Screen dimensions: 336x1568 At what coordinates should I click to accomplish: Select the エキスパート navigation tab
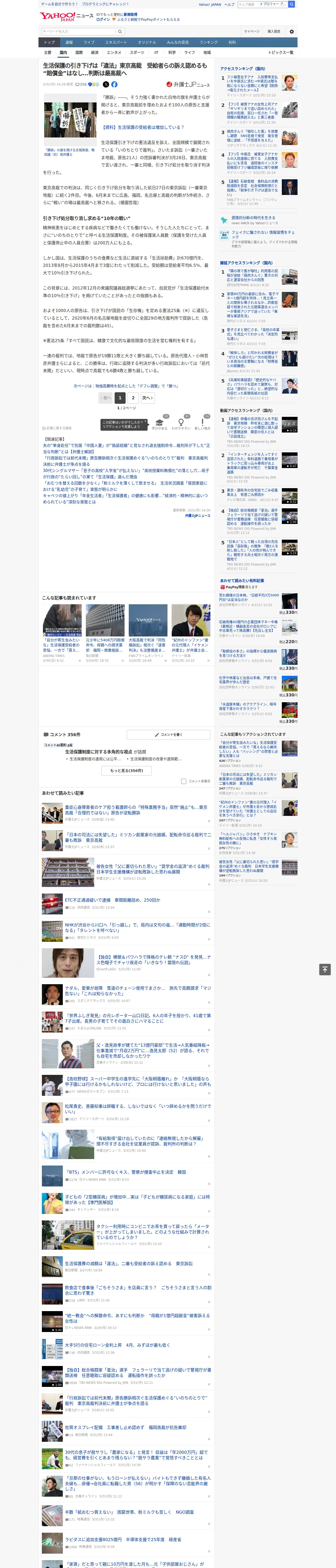coord(116,43)
